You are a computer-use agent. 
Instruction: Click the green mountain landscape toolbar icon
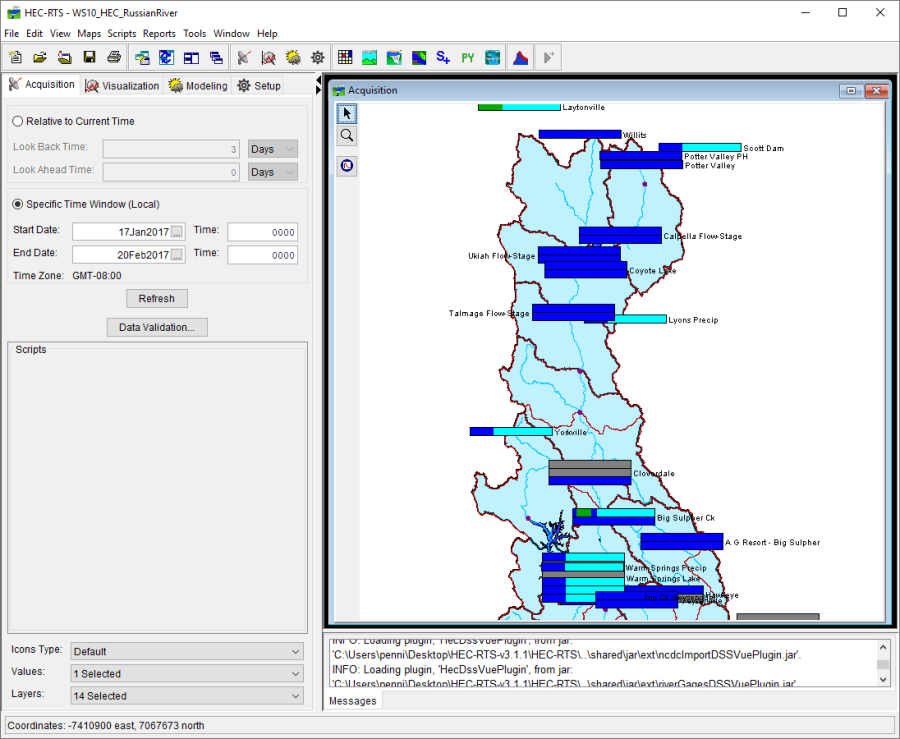point(370,57)
